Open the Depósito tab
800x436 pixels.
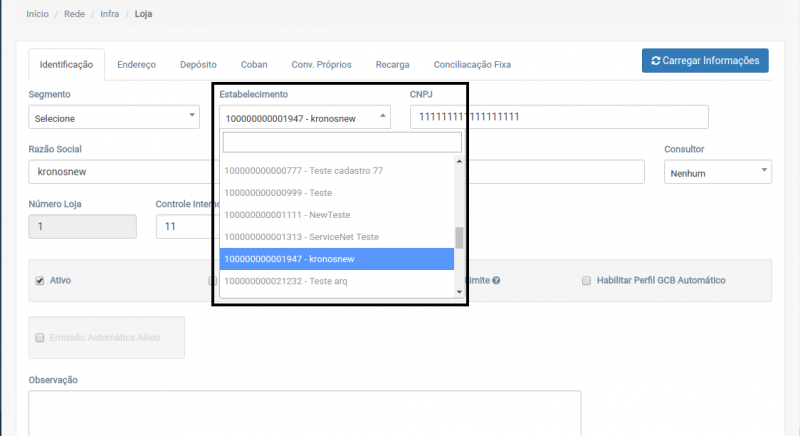[198, 64]
